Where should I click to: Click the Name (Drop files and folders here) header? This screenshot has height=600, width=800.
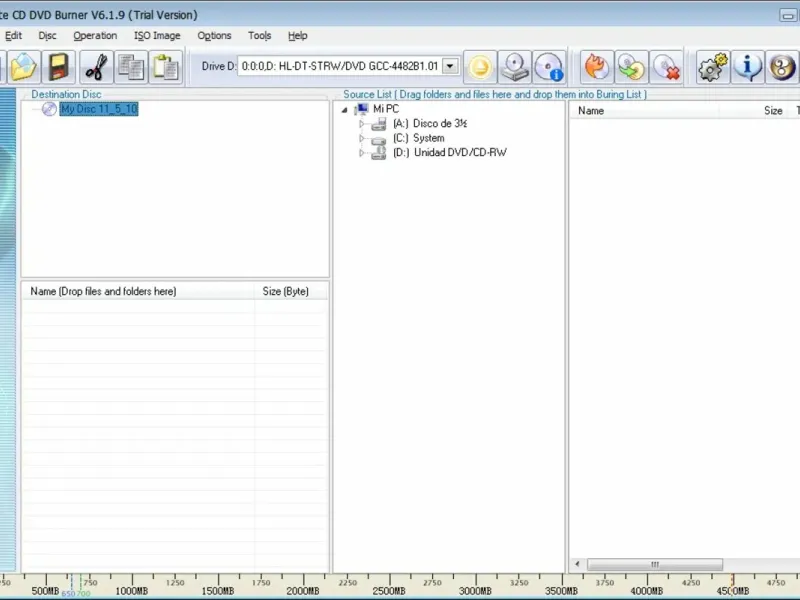pyautogui.click(x=138, y=291)
